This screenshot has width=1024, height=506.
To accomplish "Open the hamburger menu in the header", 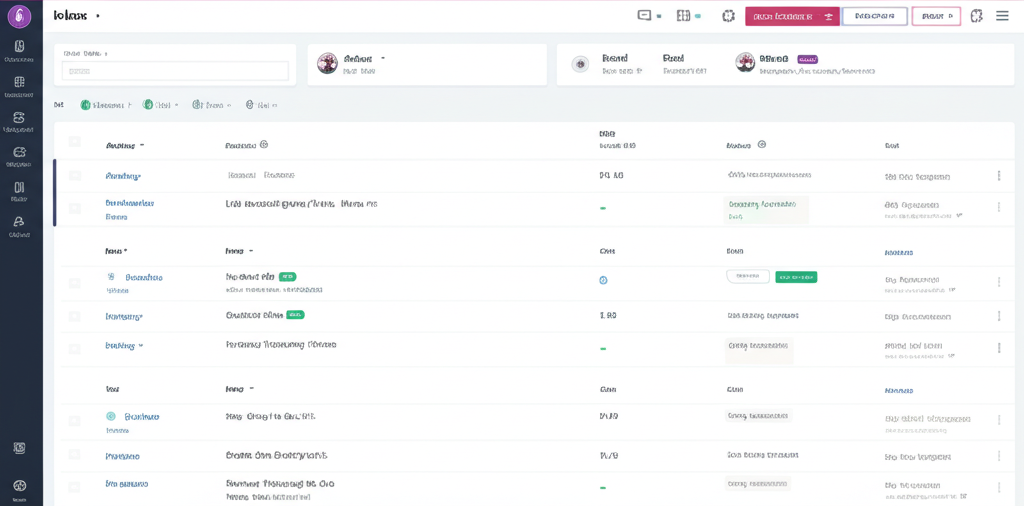I will point(1002,16).
